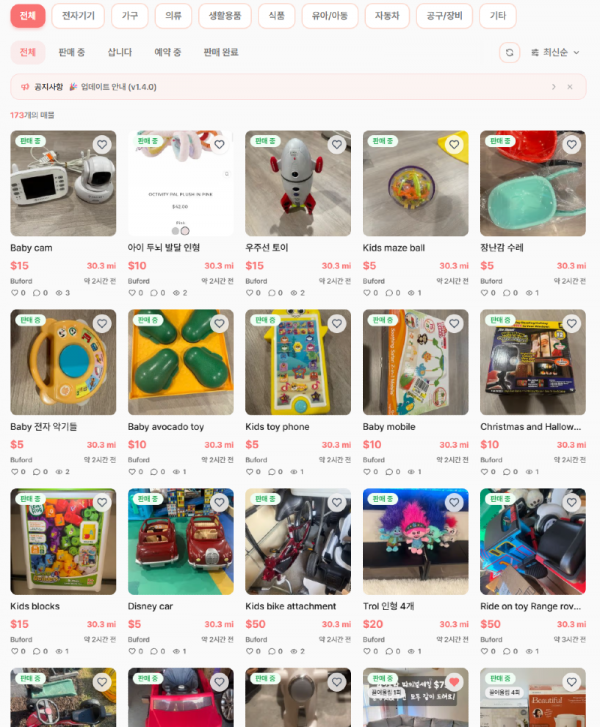Open the 우주선 토이 rocket thumbnail

click(298, 183)
